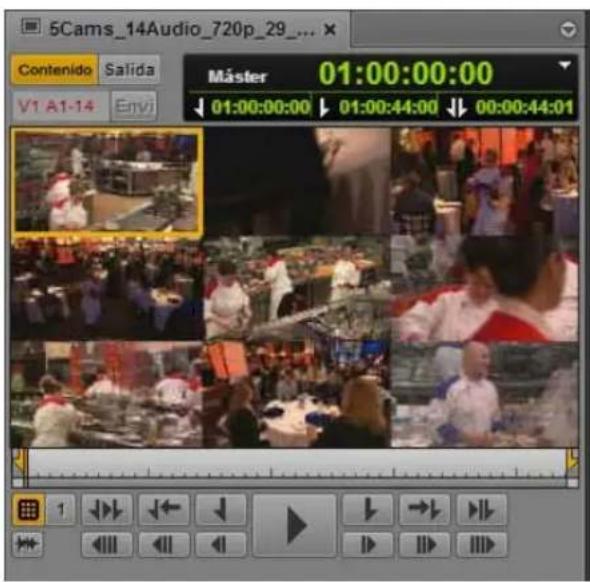This screenshot has width=590, height=582.
Task: Select the dining room with orange wall camera angle
Action: tap(485, 182)
